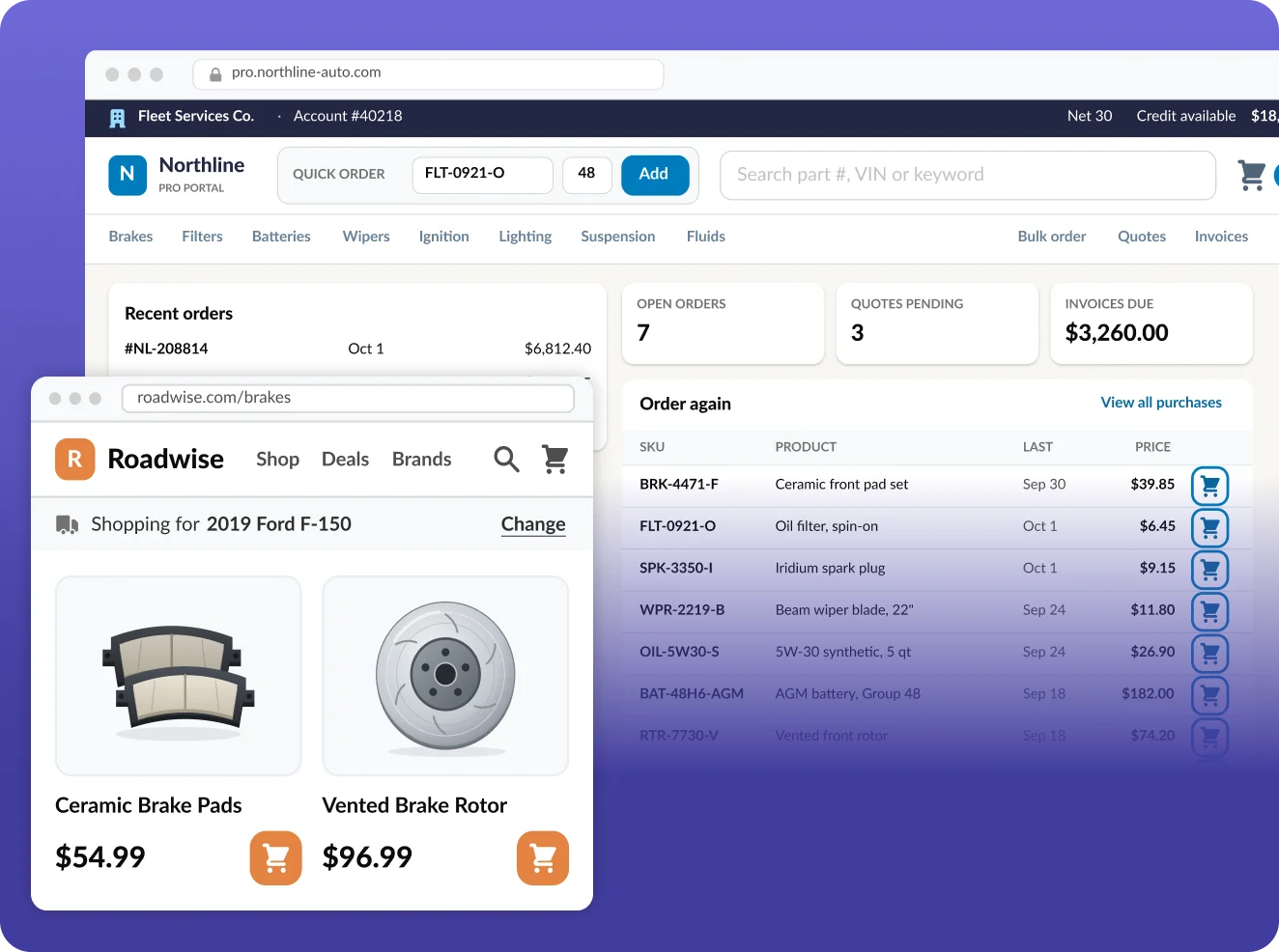This screenshot has width=1279, height=952.
Task: Open the Vented Brake Rotor product image
Action: [445, 676]
